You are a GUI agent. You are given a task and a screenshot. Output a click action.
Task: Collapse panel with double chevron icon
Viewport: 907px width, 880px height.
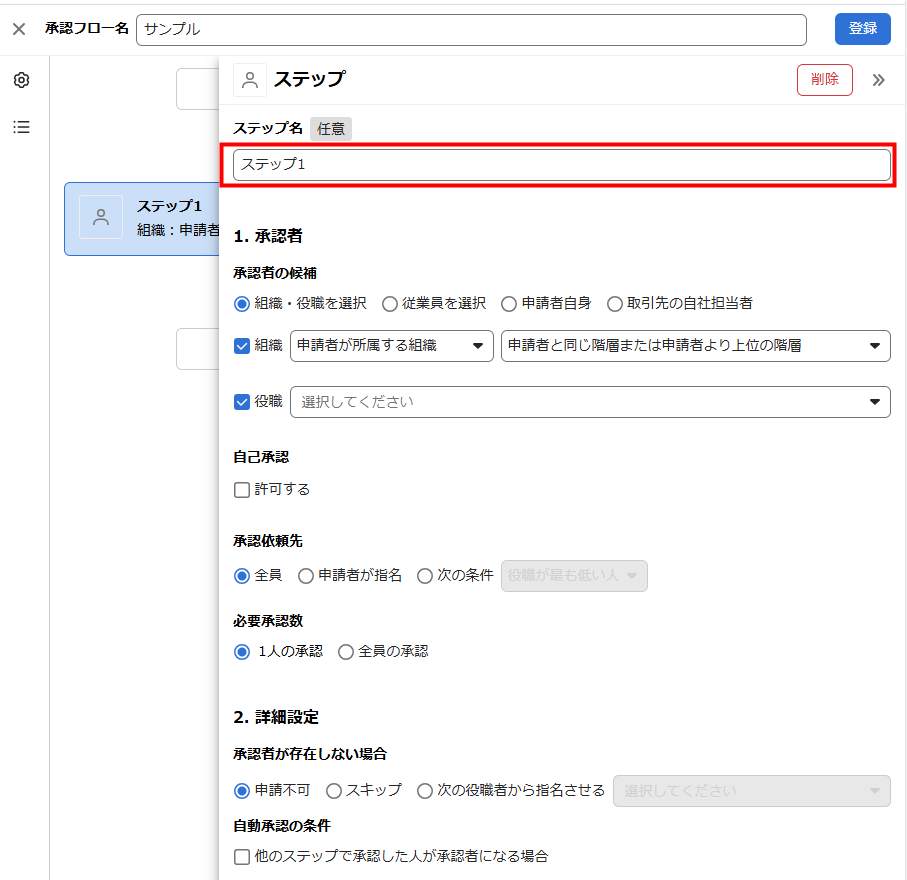pyautogui.click(x=878, y=80)
